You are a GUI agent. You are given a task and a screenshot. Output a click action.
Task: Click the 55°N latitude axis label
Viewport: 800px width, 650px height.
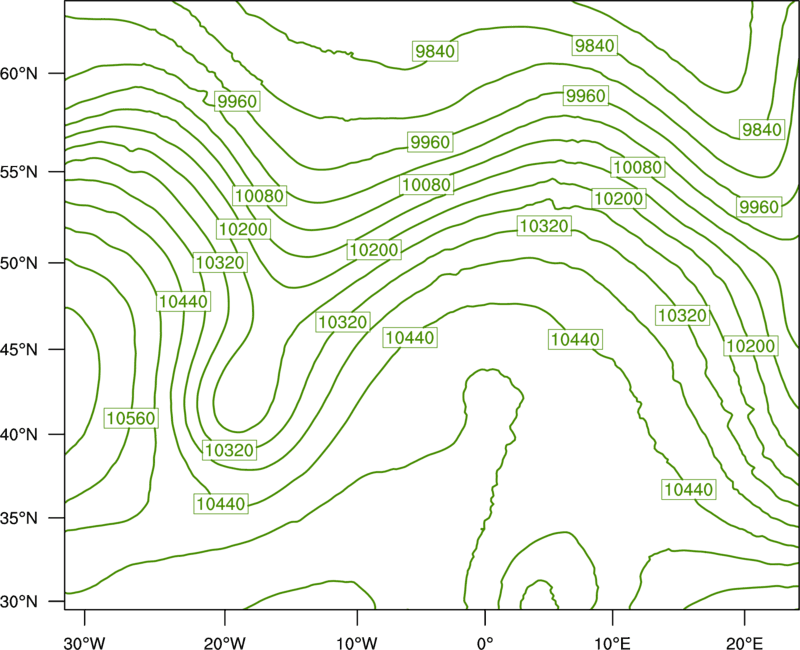[x=19, y=172]
